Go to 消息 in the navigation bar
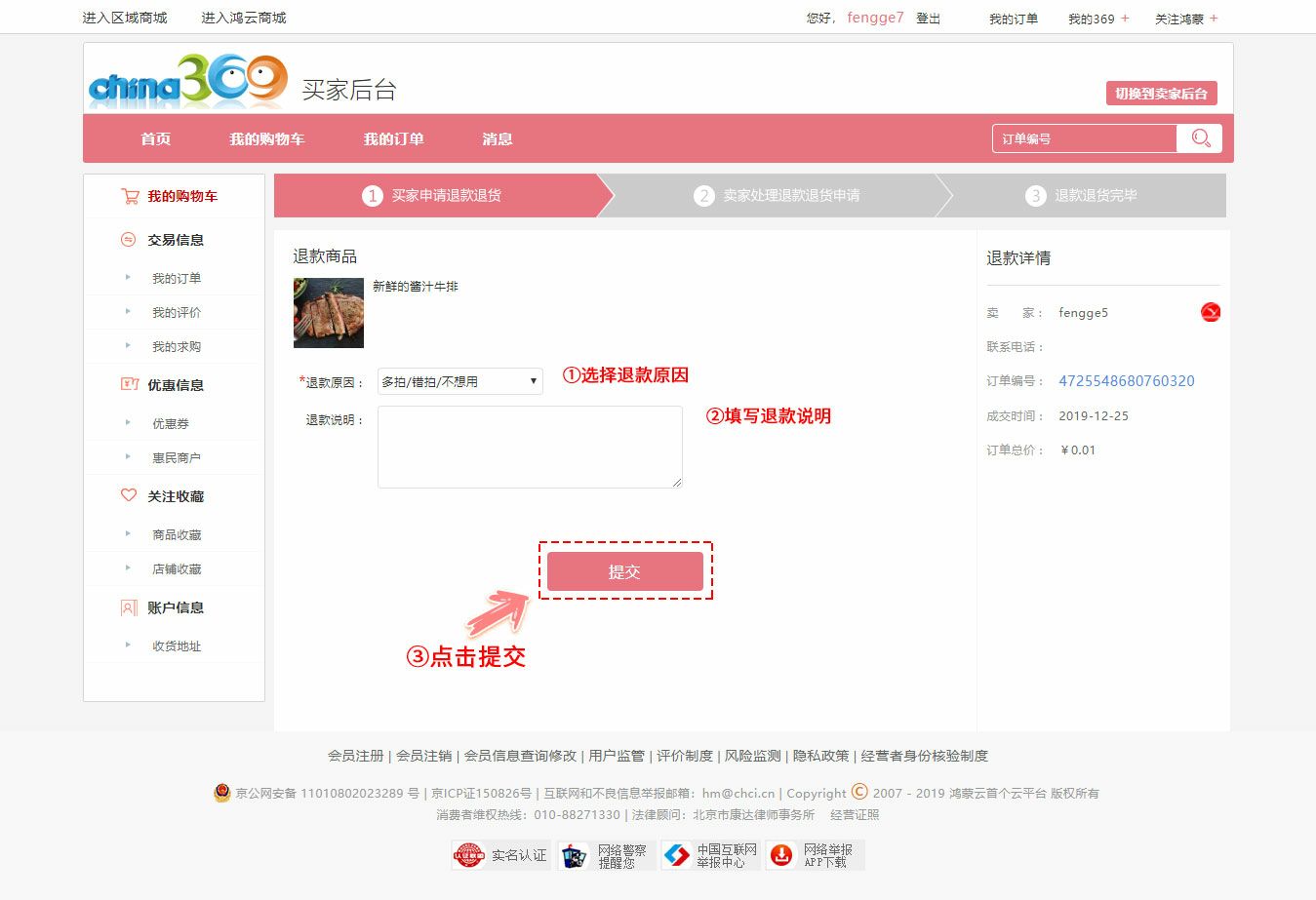The width and height of the screenshot is (1316, 900). (x=497, y=139)
